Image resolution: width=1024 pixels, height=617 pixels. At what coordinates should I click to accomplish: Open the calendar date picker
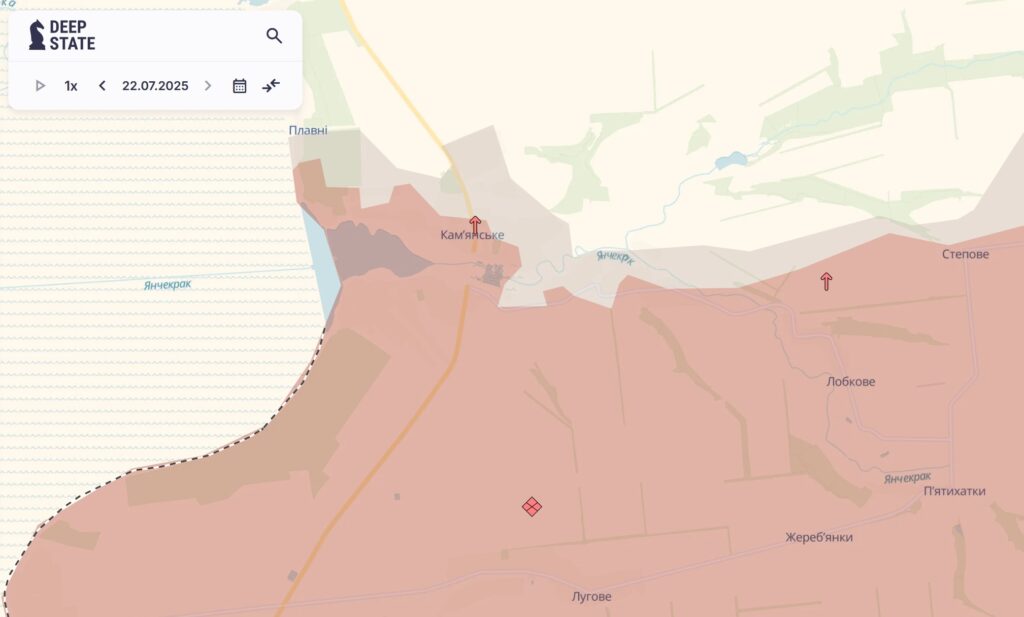tap(240, 86)
